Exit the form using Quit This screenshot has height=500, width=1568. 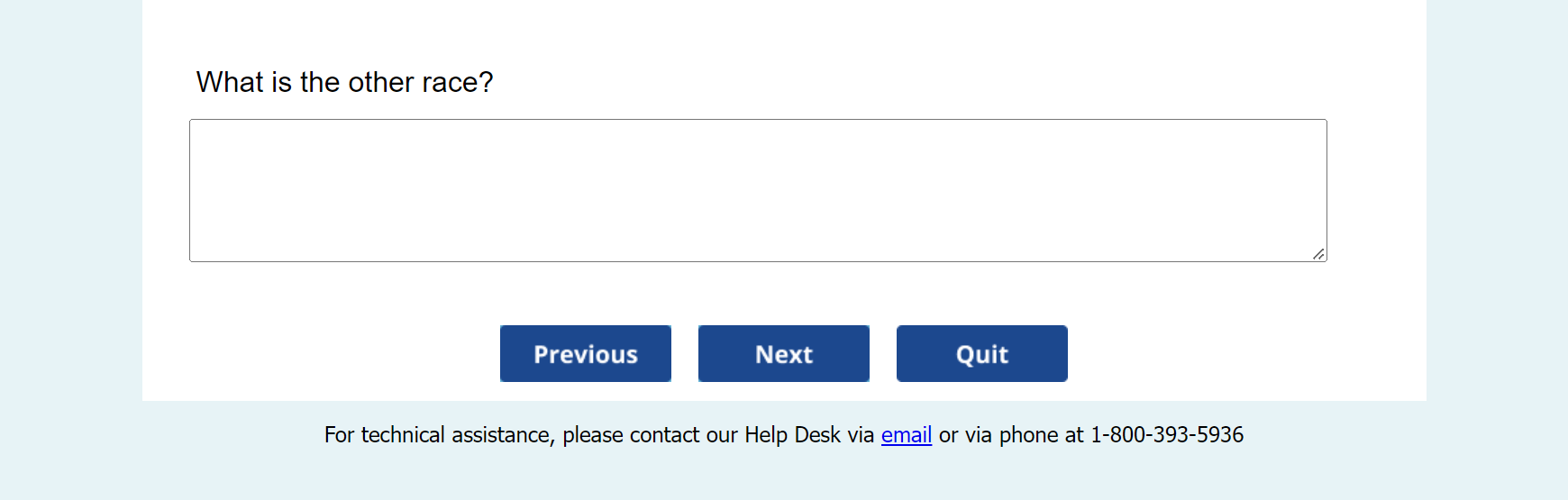point(981,354)
